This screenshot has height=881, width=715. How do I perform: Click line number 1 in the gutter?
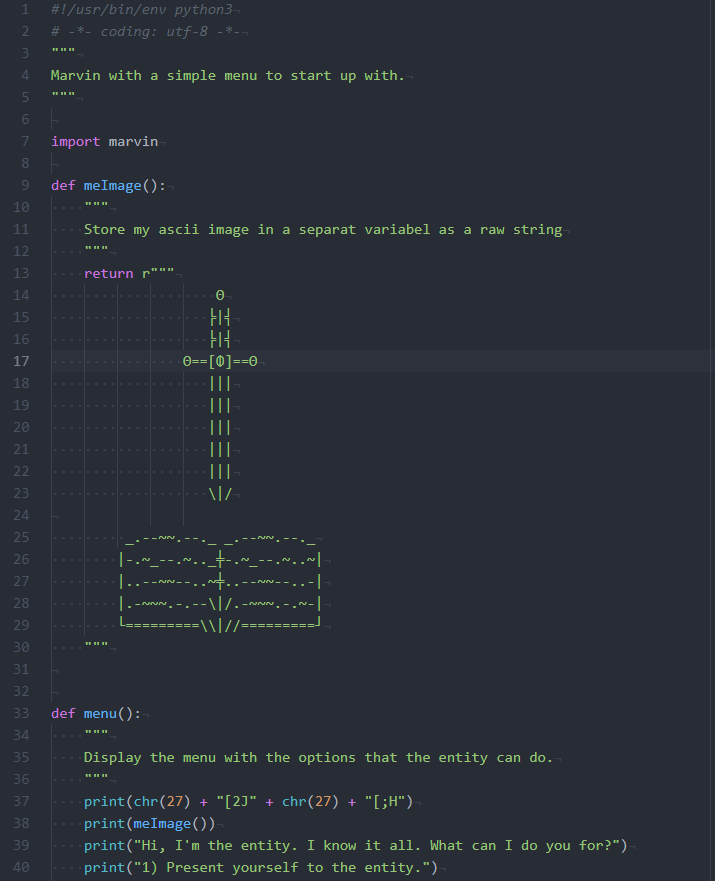(x=24, y=9)
